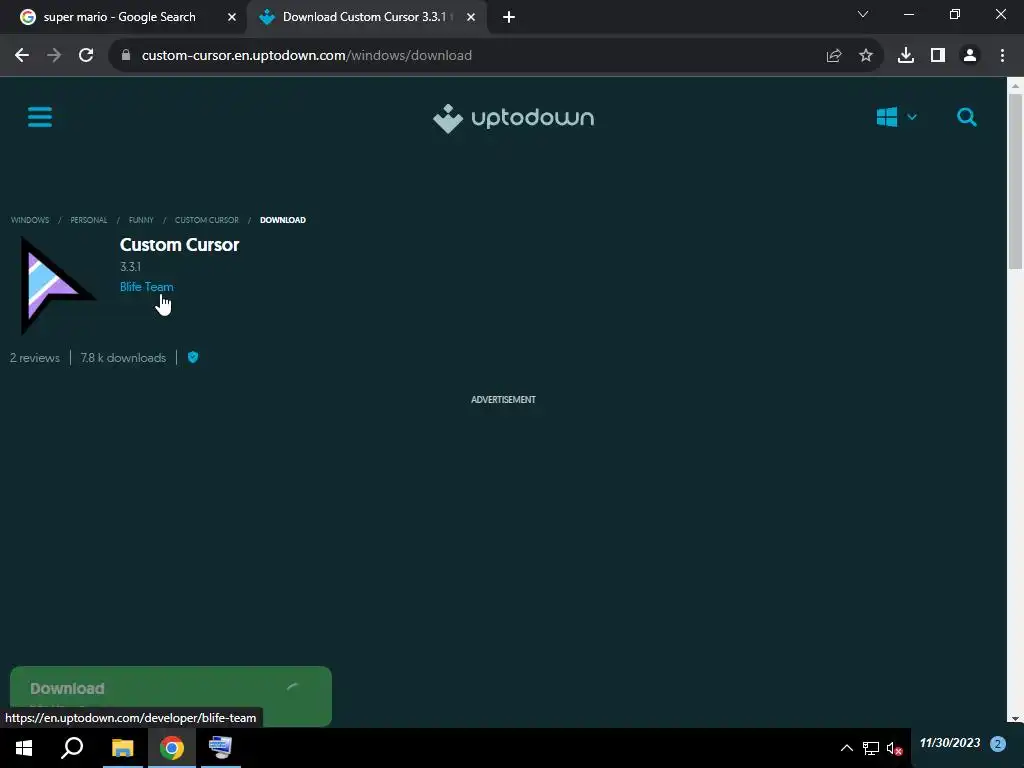Open Chrome three-dot menu
The image size is (1024, 768).
pyautogui.click(x=1002, y=56)
